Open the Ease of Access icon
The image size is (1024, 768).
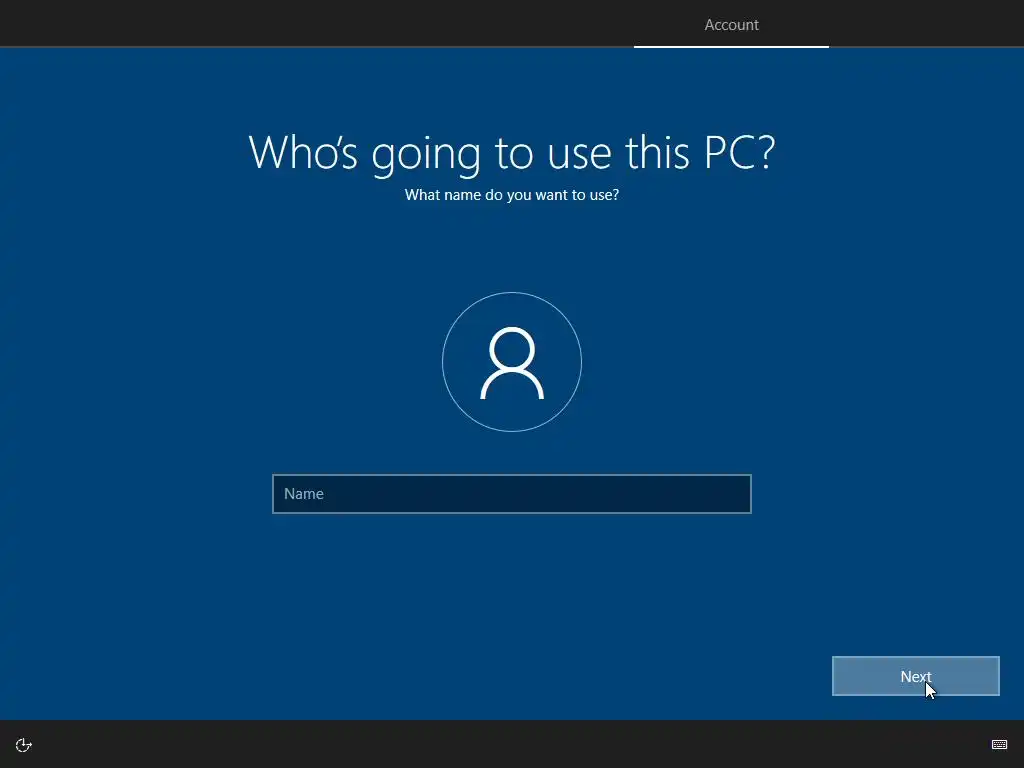click(24, 745)
